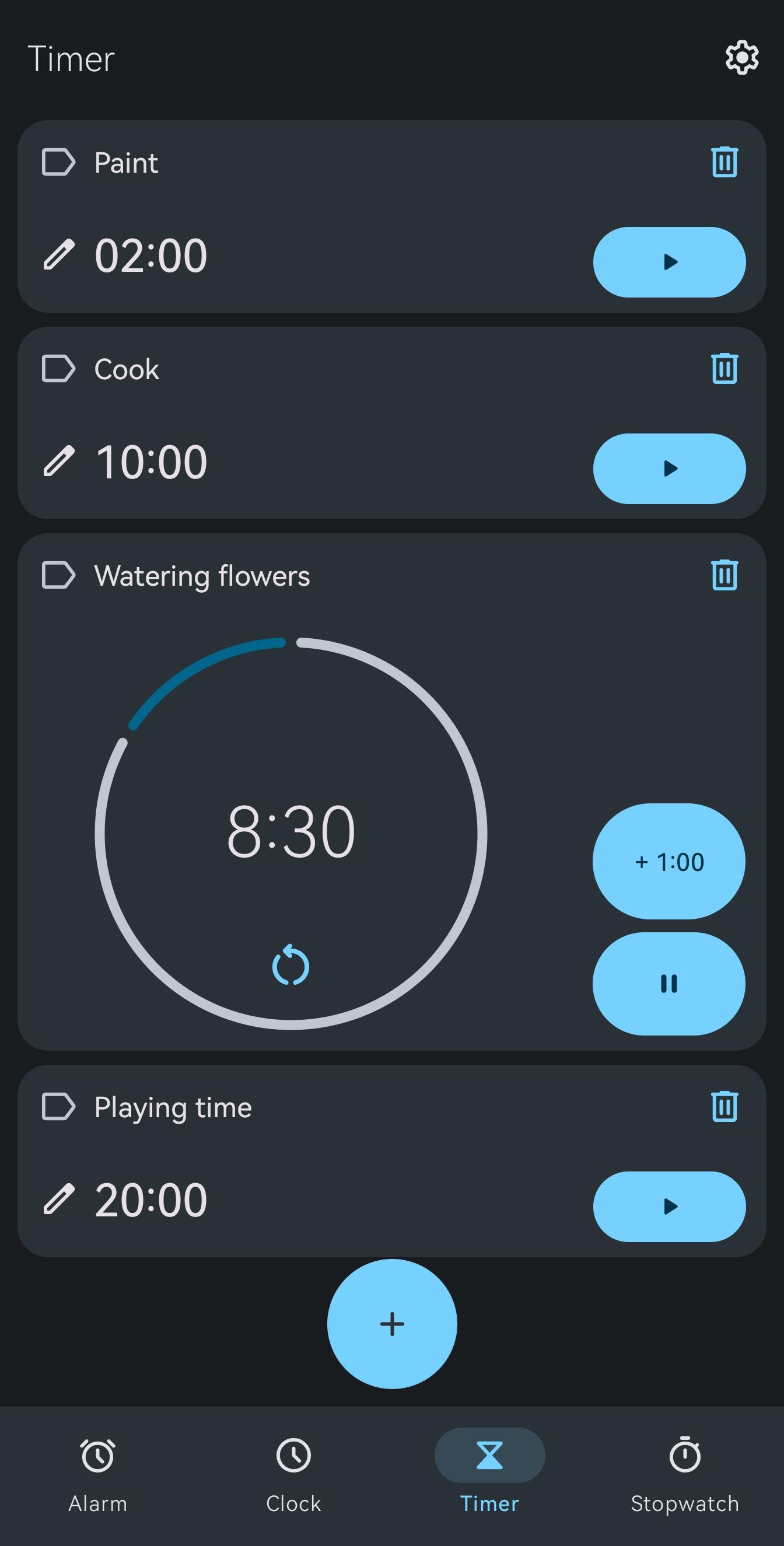The image size is (784, 1546).
Task: Start the Cook timer
Action: point(669,468)
